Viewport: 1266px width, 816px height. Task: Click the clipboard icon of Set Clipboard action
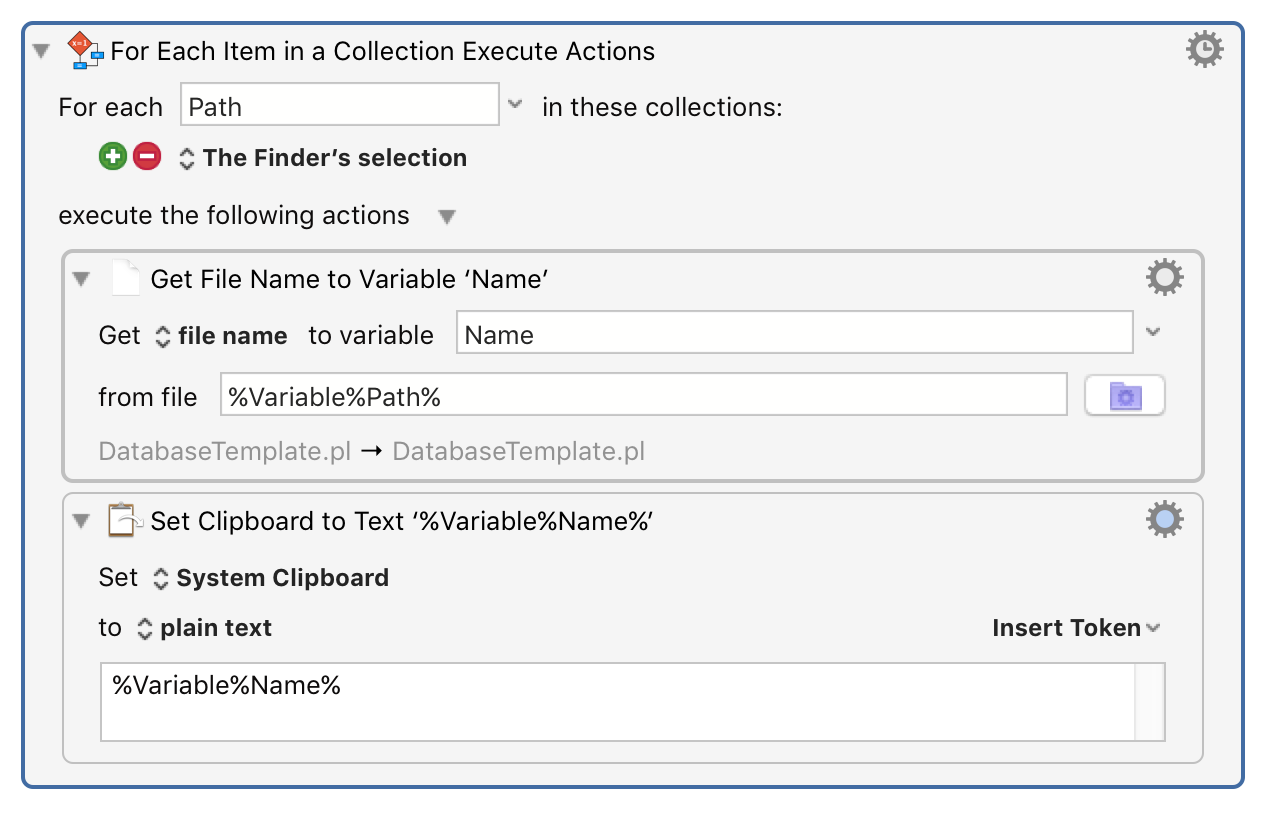click(x=125, y=520)
